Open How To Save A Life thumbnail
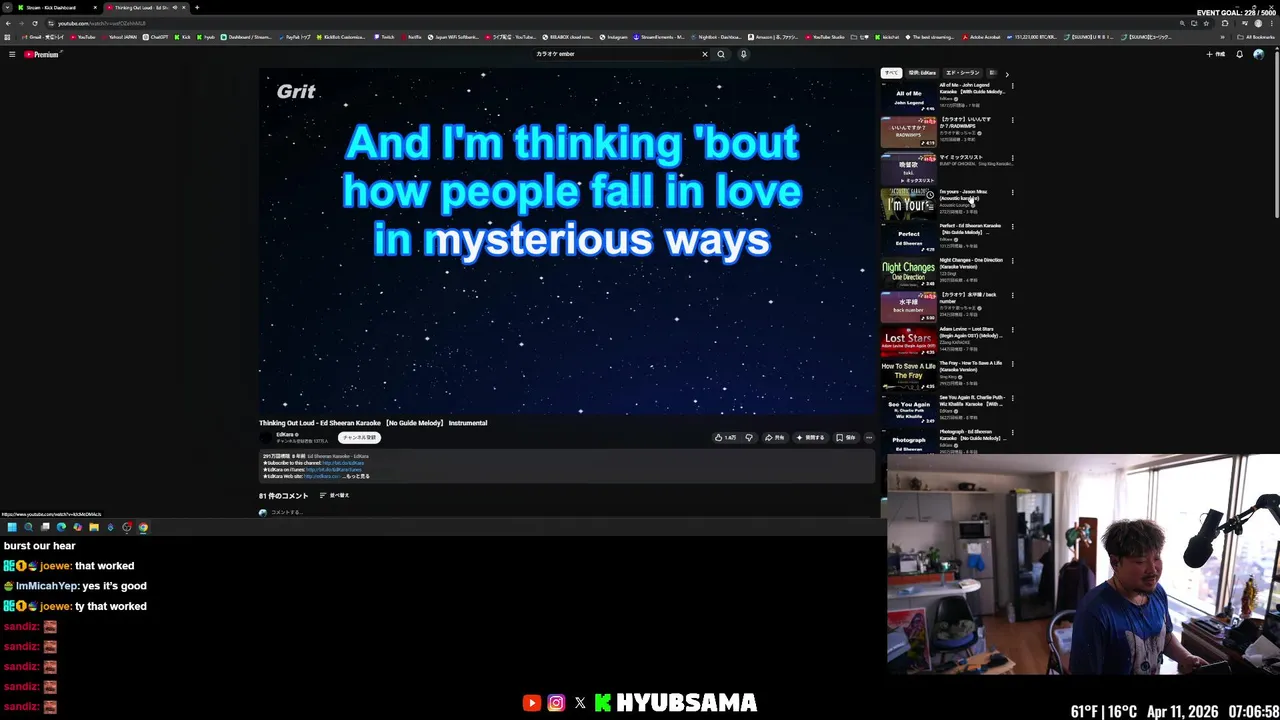Image resolution: width=1280 pixels, height=720 pixels. tap(908, 375)
